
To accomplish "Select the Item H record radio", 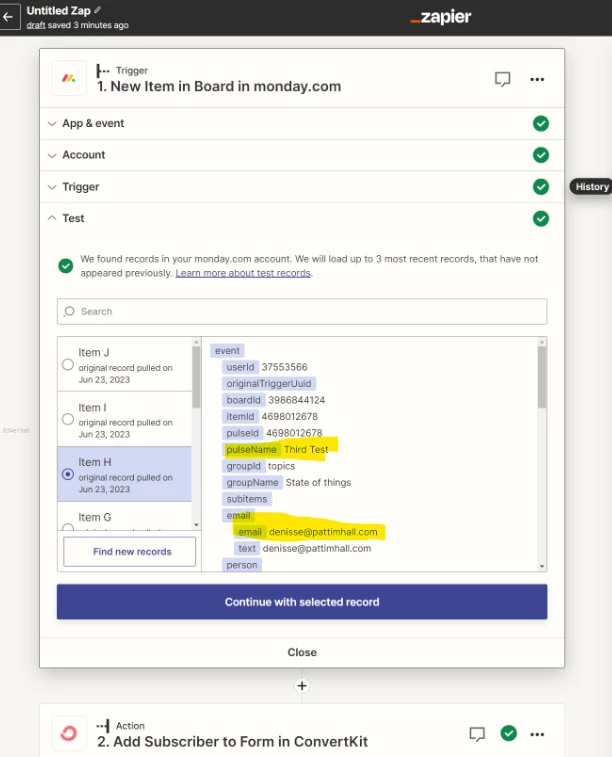I will (x=68, y=474).
